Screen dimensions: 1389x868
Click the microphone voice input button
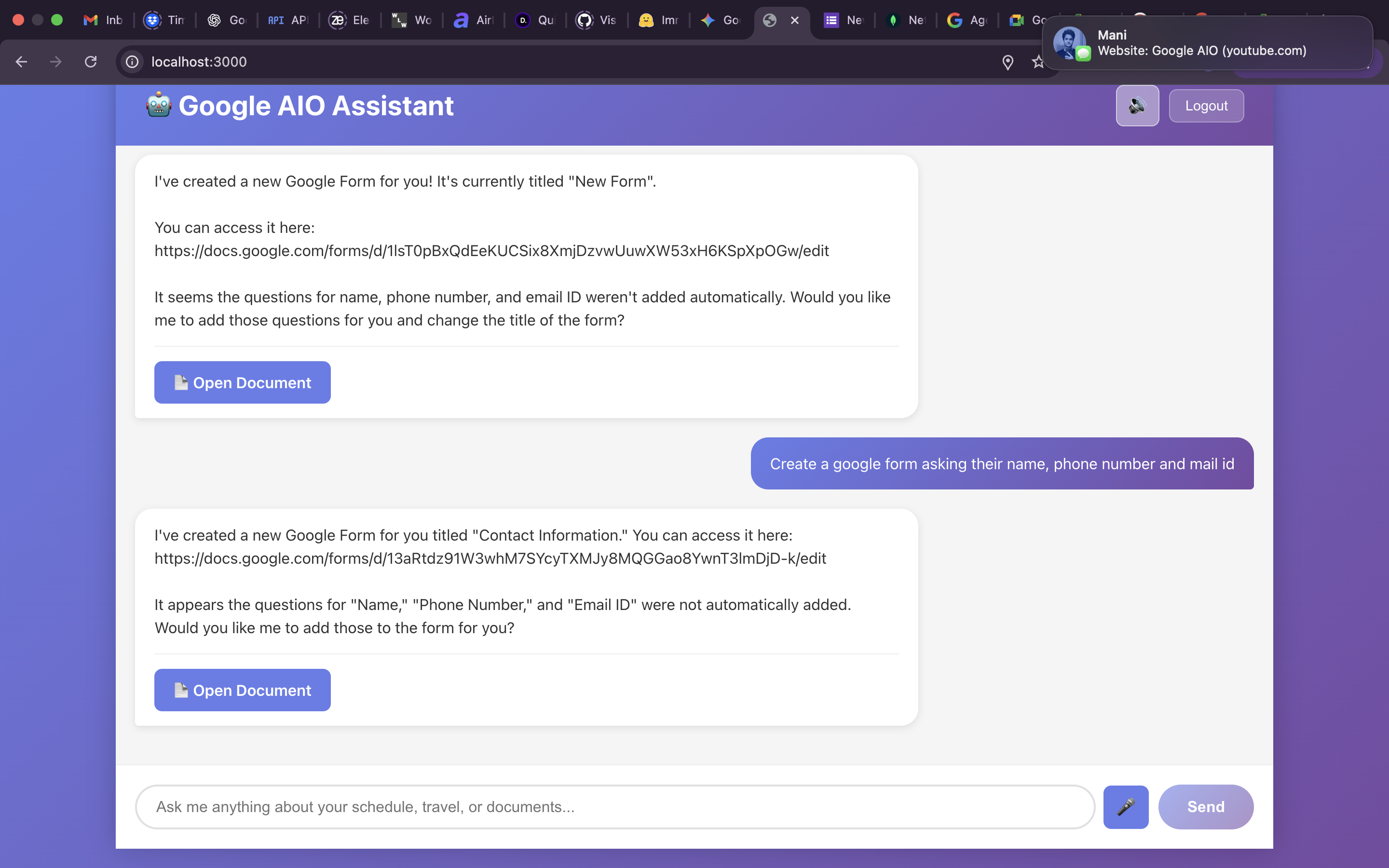(1126, 807)
